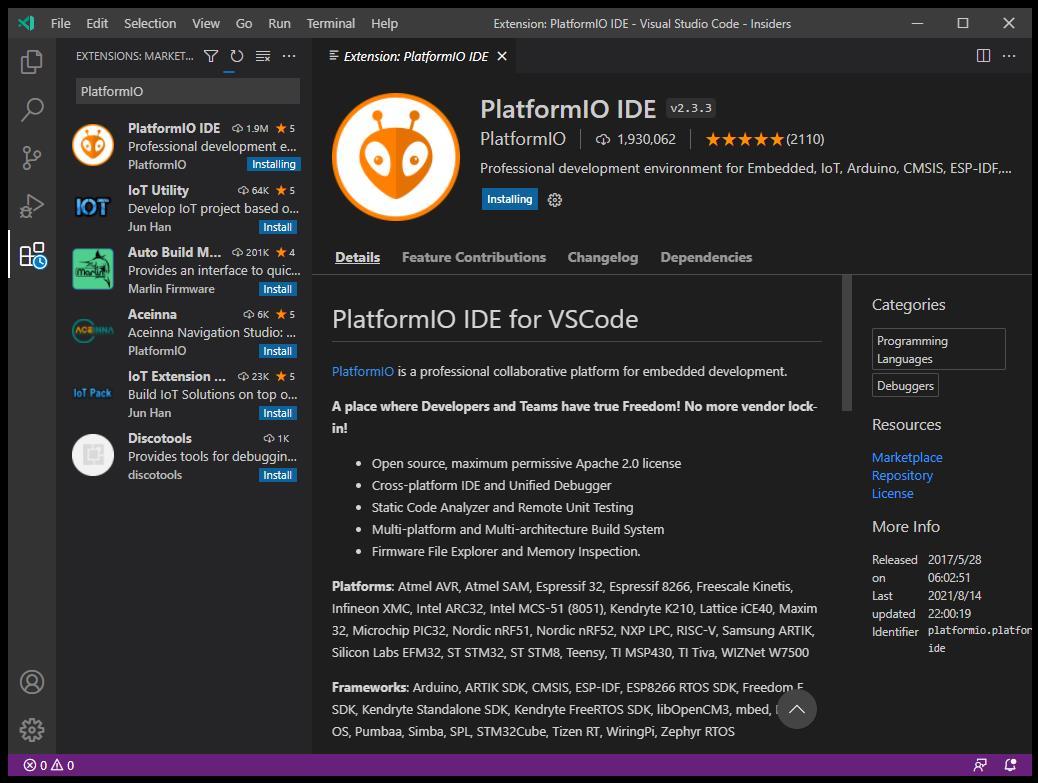1038x783 pixels.
Task: Open the PlatformIO link in description
Action: [x=363, y=371]
